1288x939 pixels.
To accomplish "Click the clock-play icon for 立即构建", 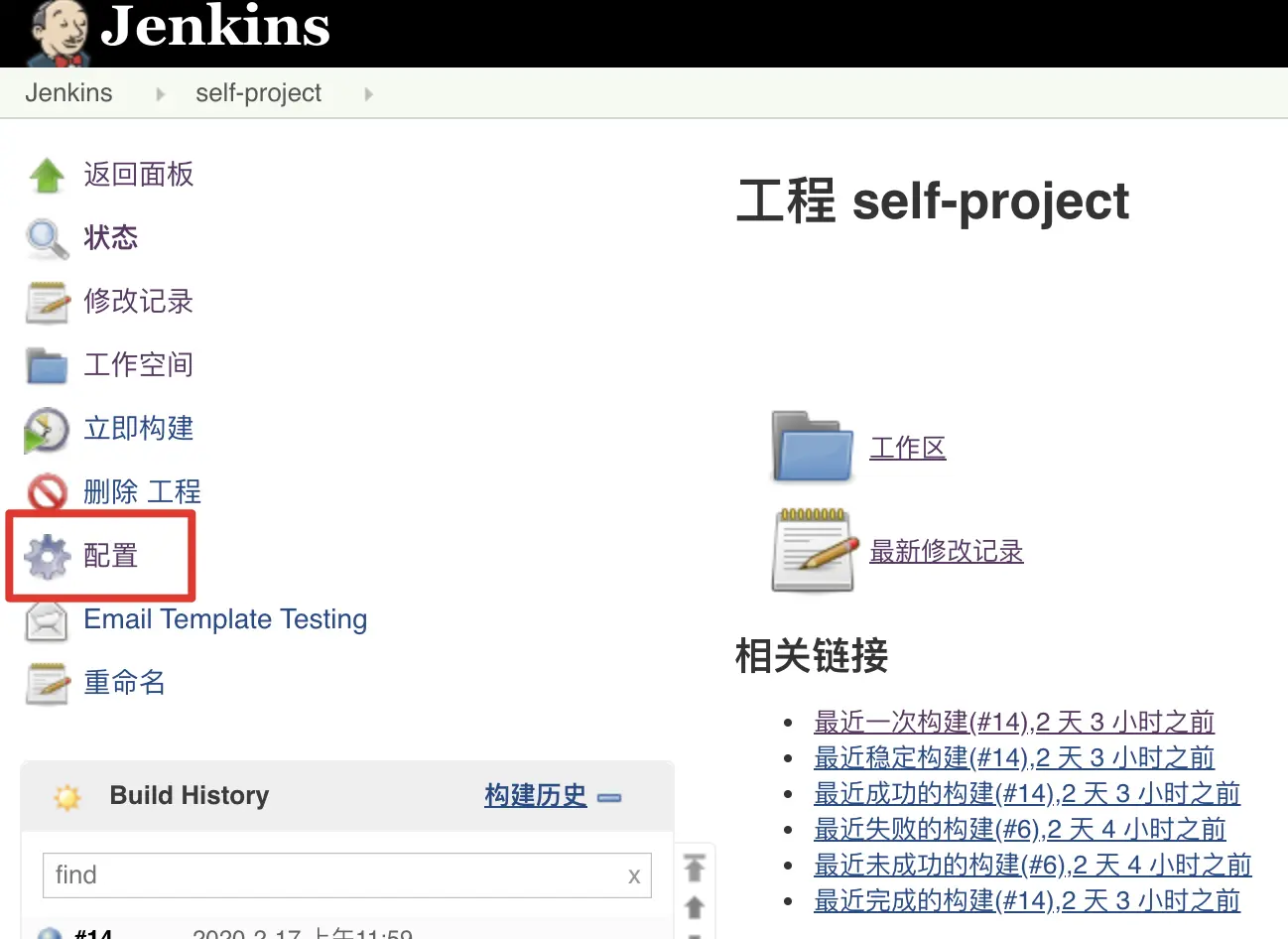I will 47,430.
